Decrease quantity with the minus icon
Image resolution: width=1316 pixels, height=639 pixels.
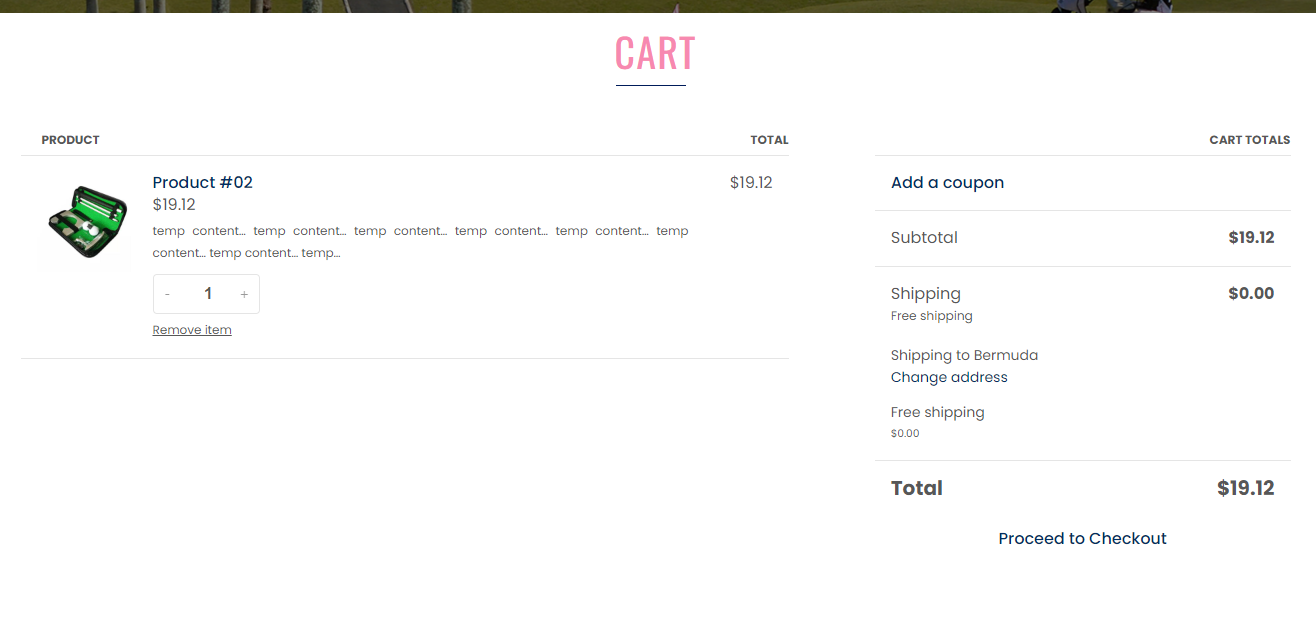pos(167,294)
